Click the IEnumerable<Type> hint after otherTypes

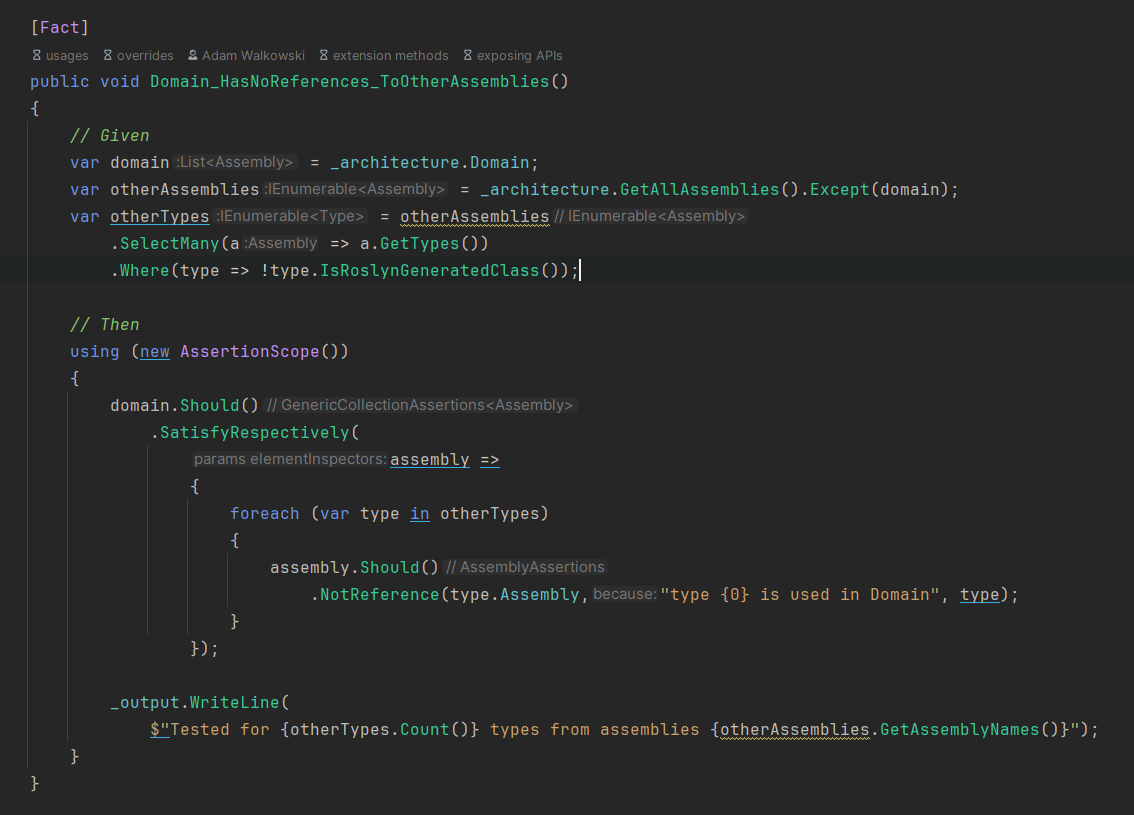[291, 216]
